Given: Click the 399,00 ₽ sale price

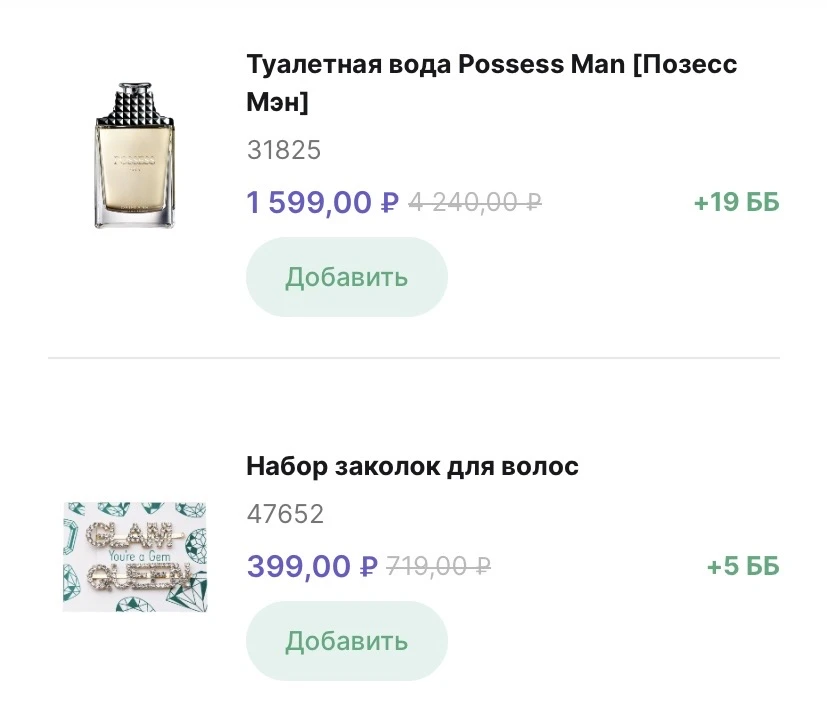Looking at the screenshot, I should pos(312,567).
